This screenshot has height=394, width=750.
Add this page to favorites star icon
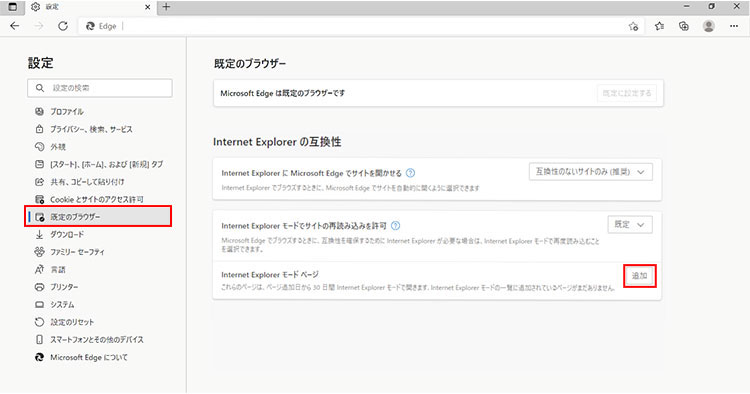coord(633,26)
